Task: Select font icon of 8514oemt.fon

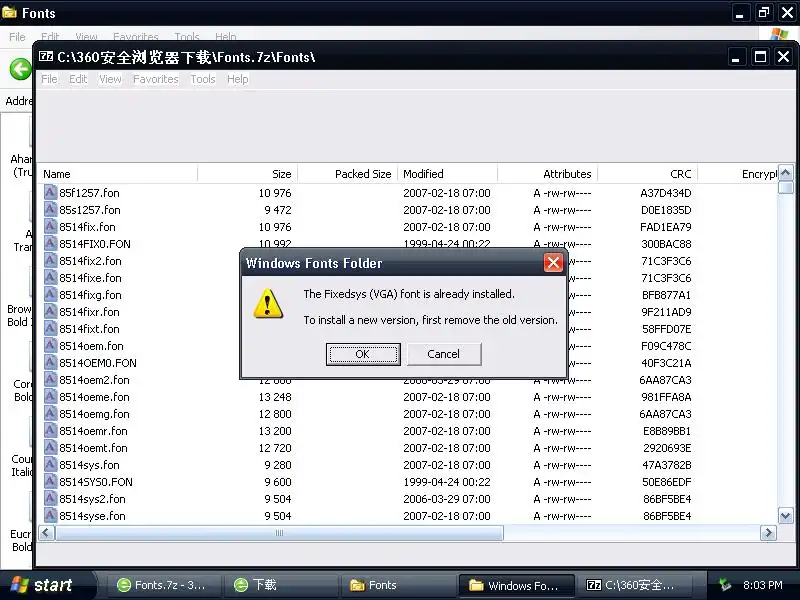Action: pyautogui.click(x=50, y=447)
